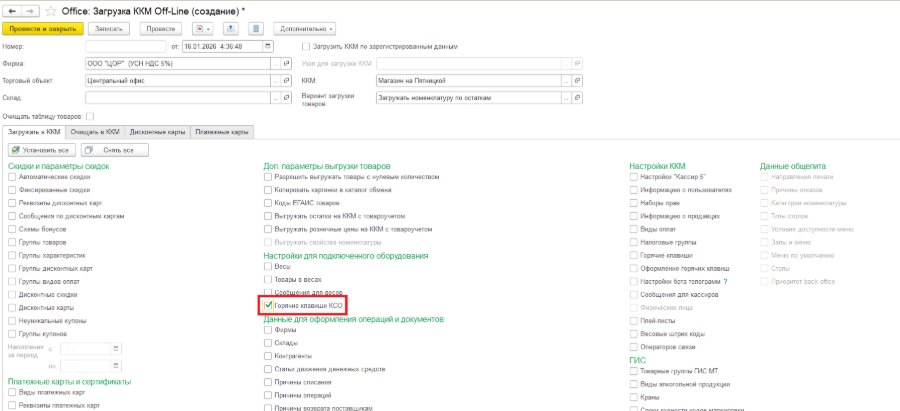Screen dimensions: 900x411
Task: Click Установить все button
Action: click(x=42, y=150)
